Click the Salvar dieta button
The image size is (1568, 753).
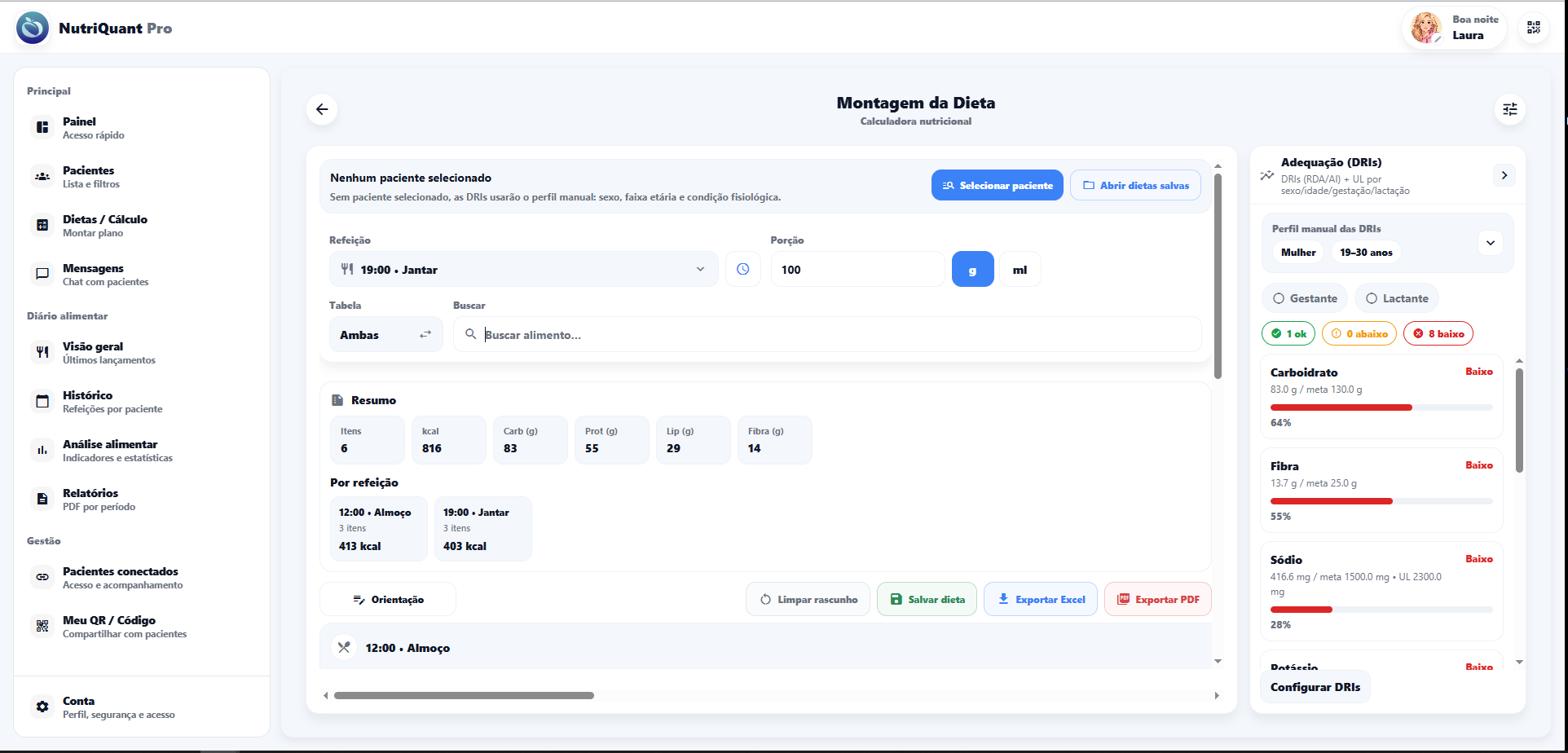point(927,600)
